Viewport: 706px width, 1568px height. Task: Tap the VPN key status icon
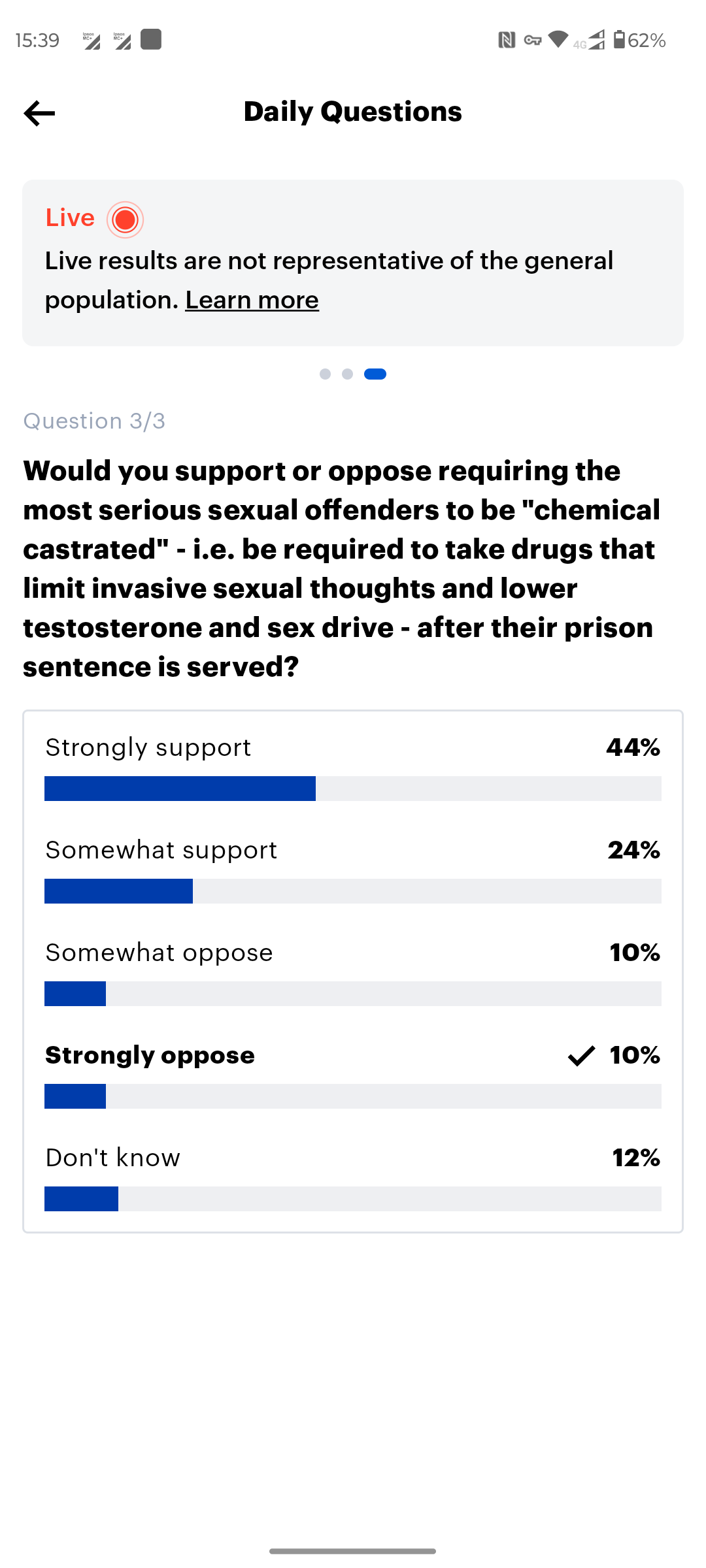click(x=533, y=41)
